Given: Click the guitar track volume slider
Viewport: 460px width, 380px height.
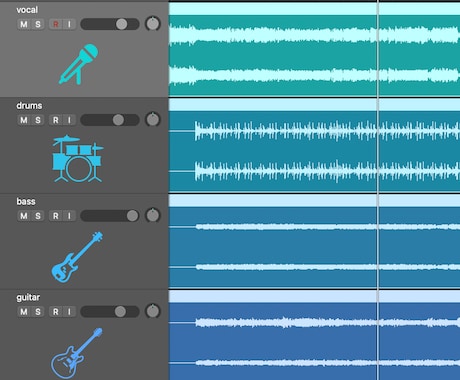Looking at the screenshot, I should click(110, 312).
